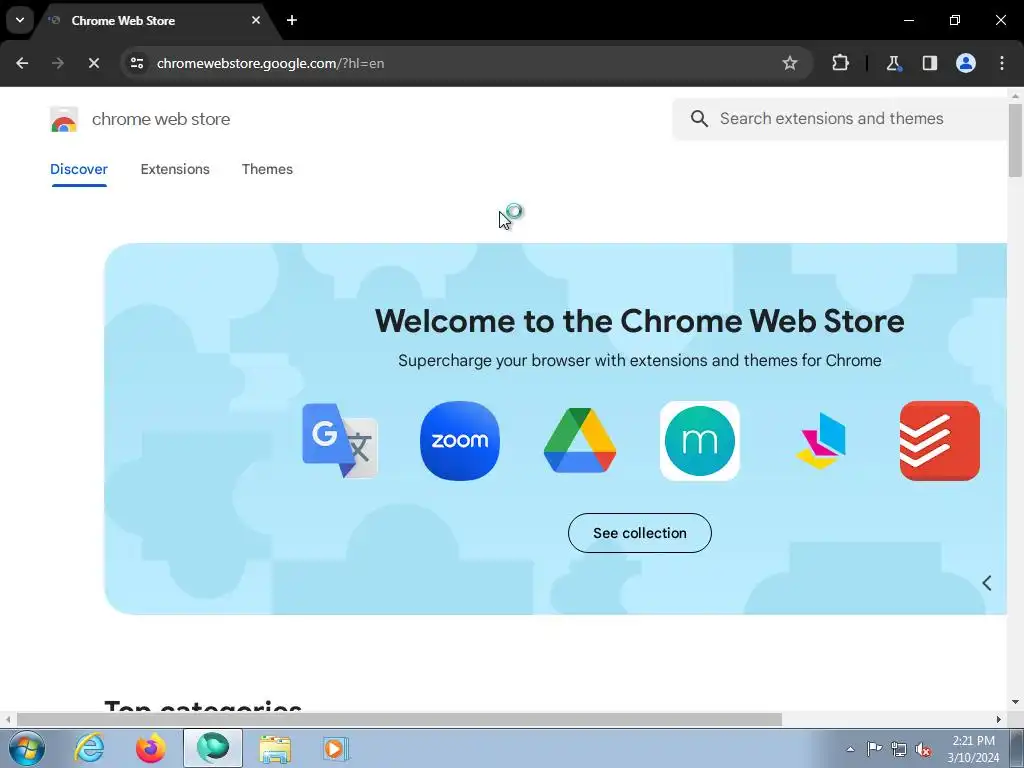
Task: Click the previous carousel chevron
Action: pos(987,583)
